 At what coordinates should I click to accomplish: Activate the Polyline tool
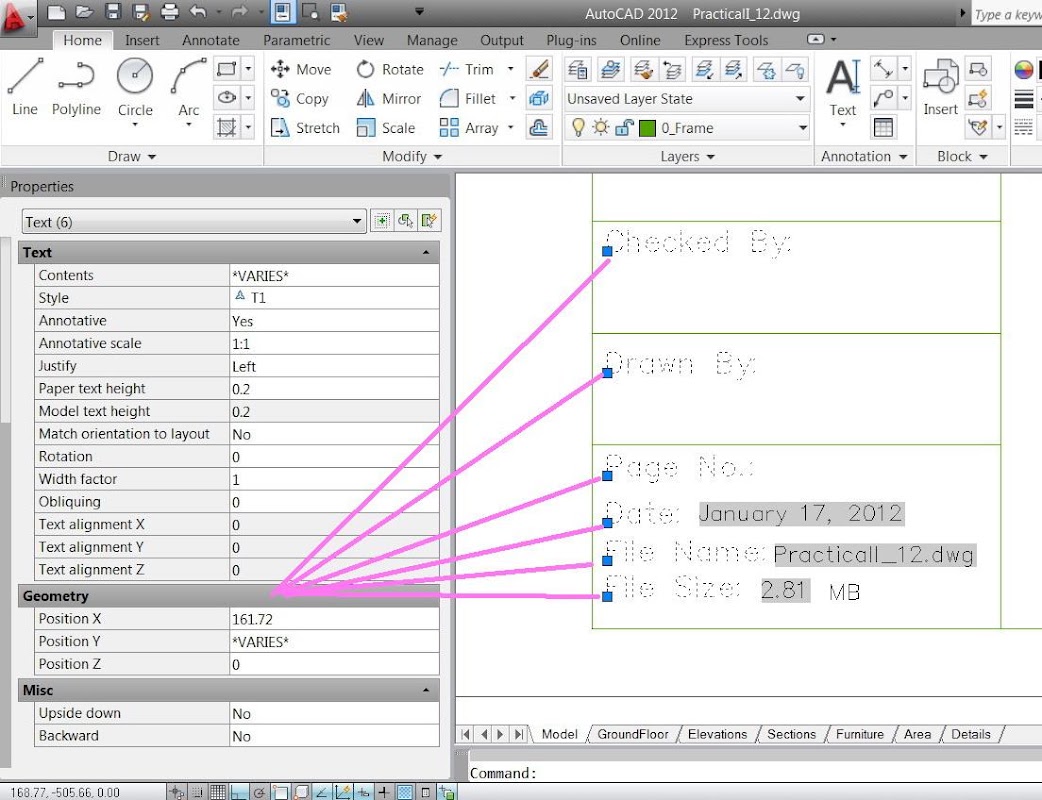76,86
